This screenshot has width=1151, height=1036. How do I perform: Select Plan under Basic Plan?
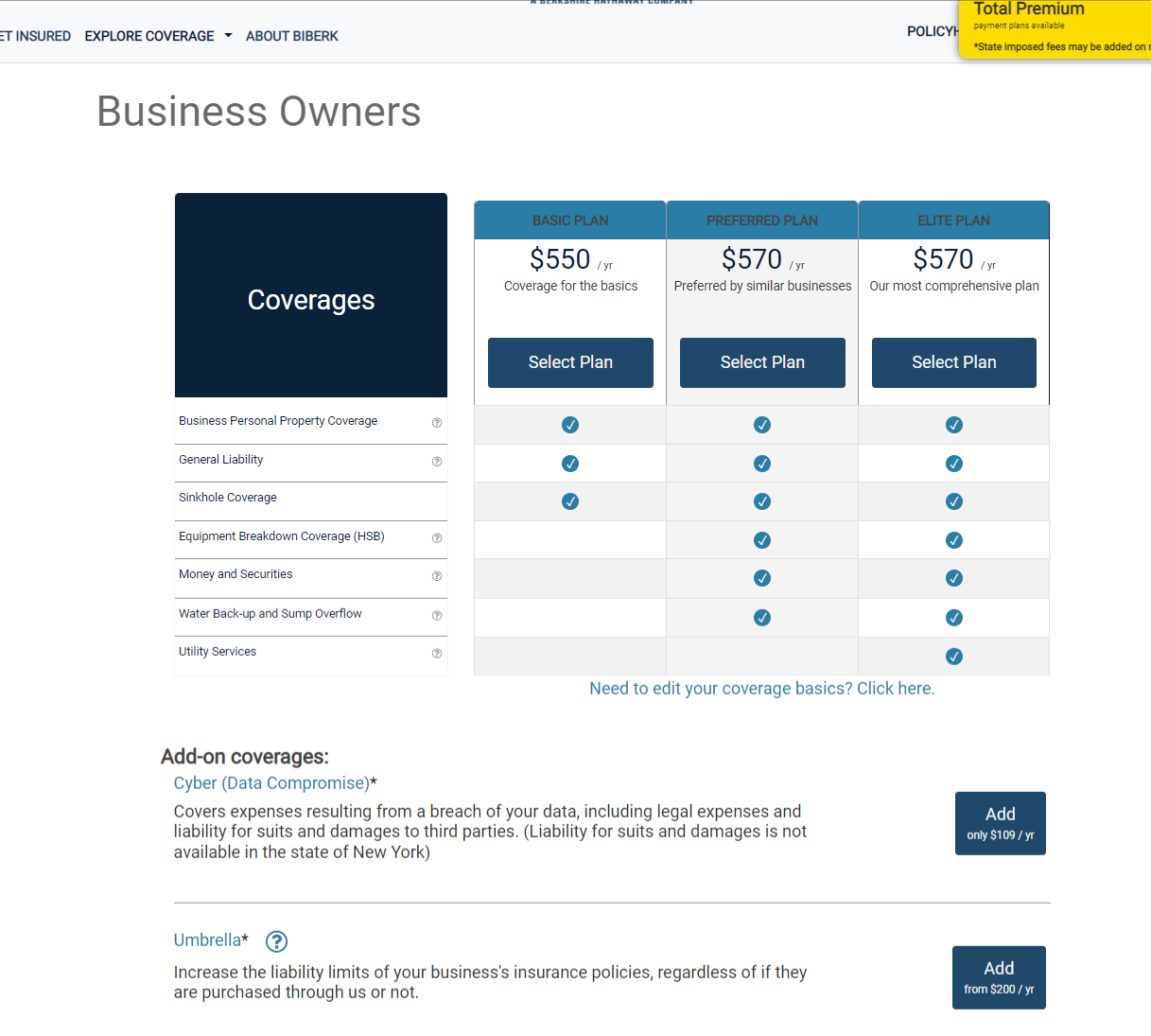570,362
